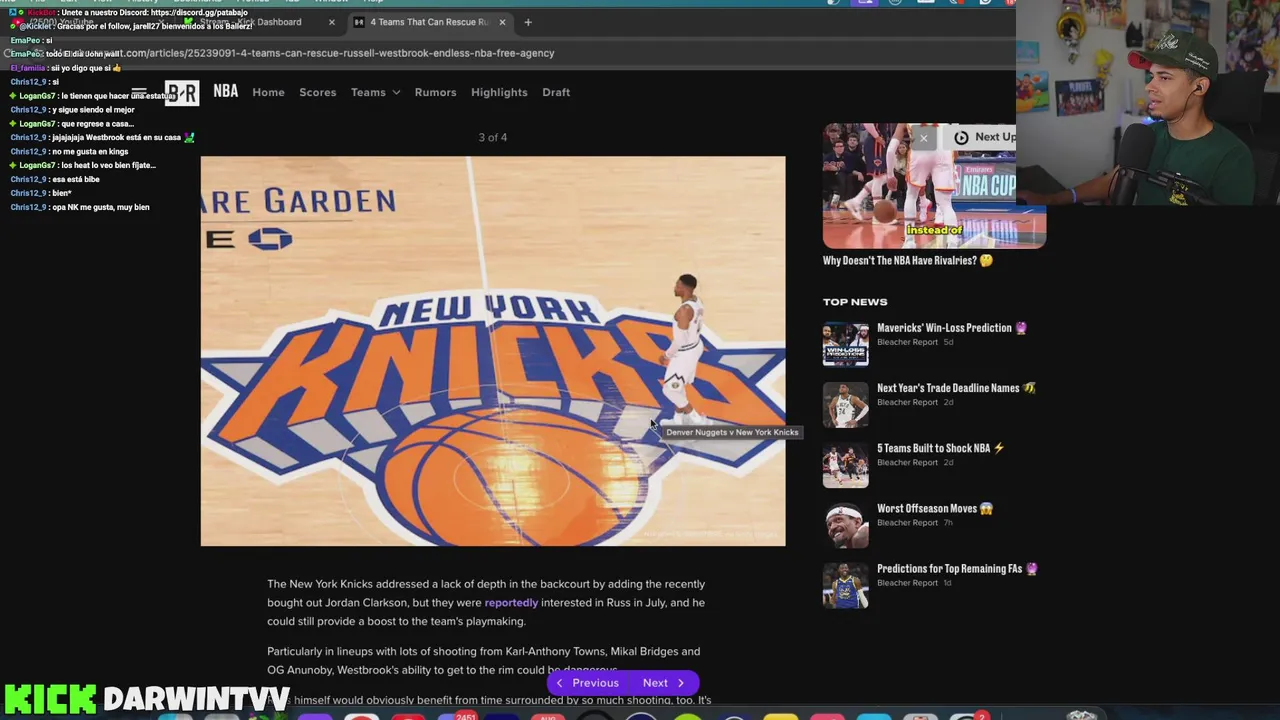Click the Knicks court slide image
The image size is (1280, 720).
pyautogui.click(x=493, y=351)
